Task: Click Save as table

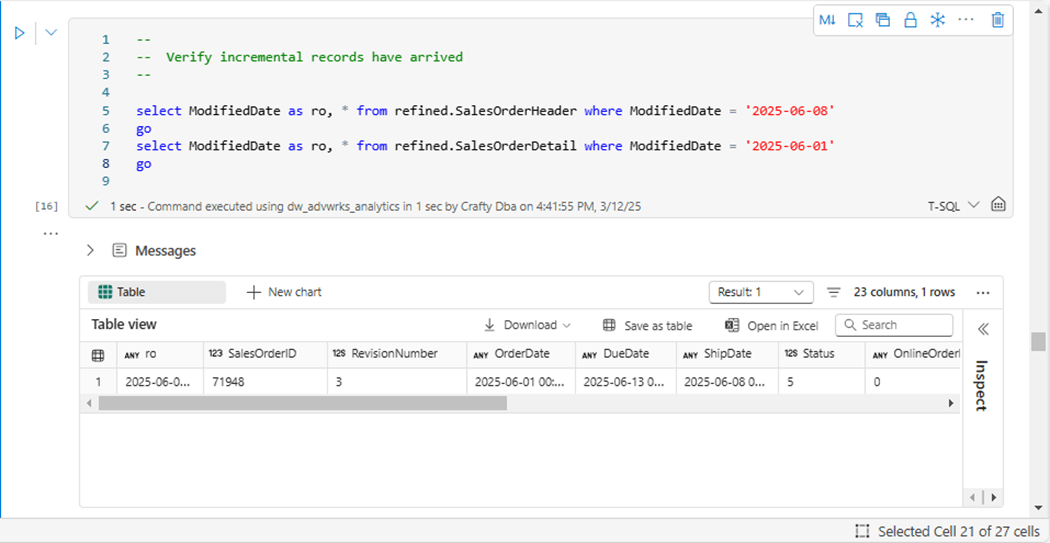Action: [647, 325]
